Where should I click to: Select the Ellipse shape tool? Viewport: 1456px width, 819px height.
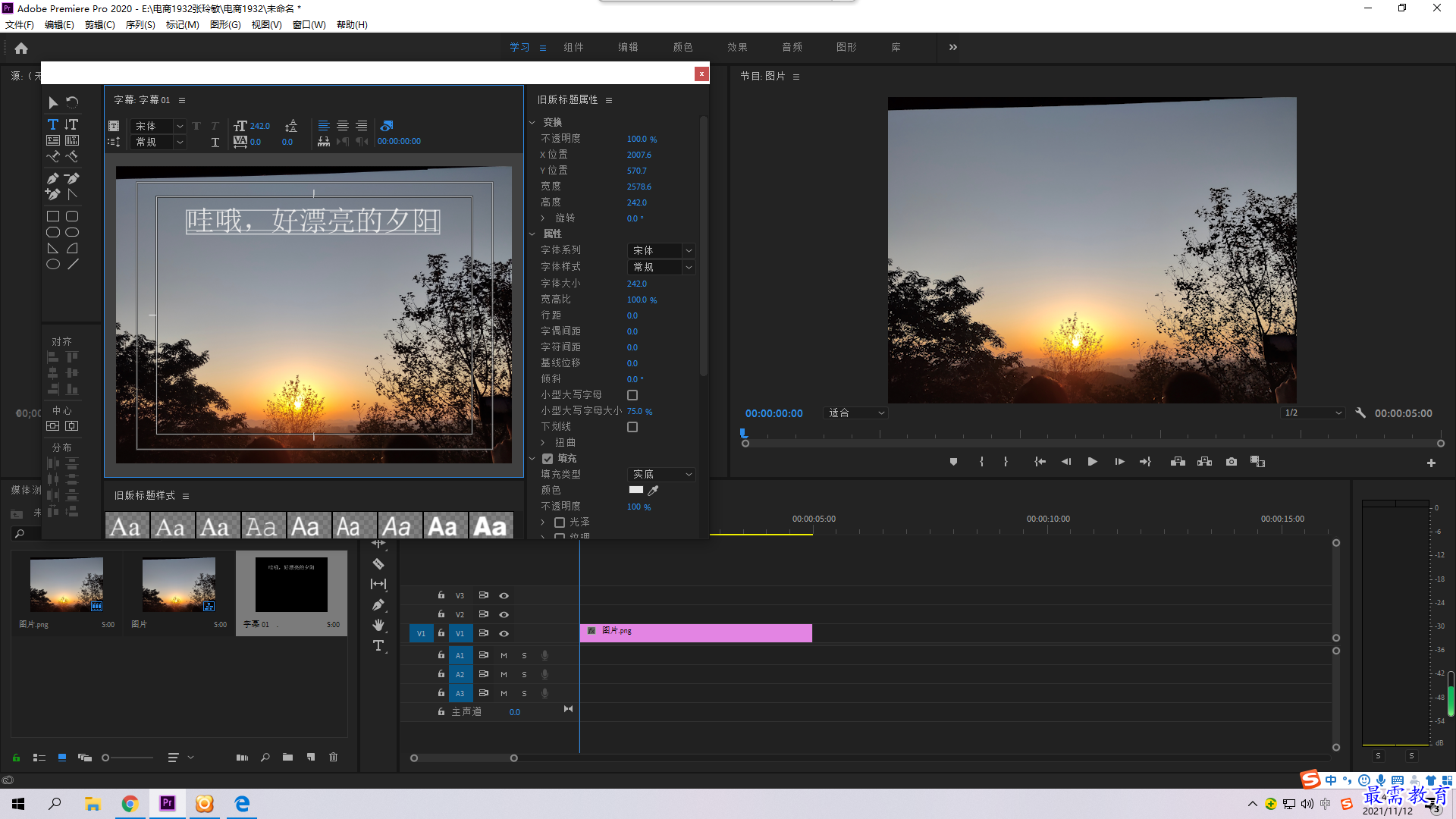click(53, 265)
